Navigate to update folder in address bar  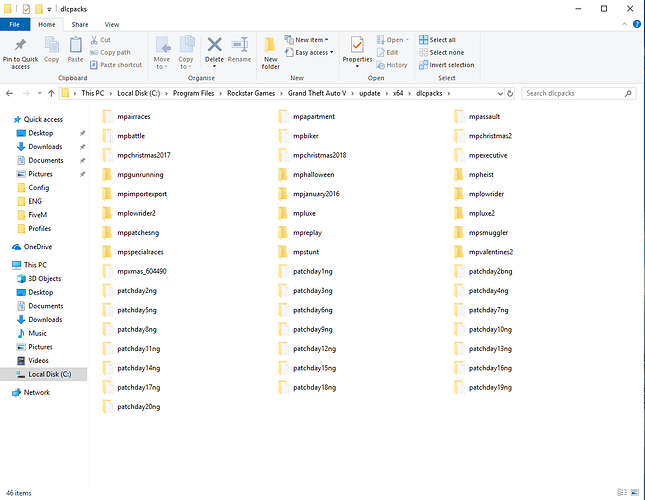369,93
